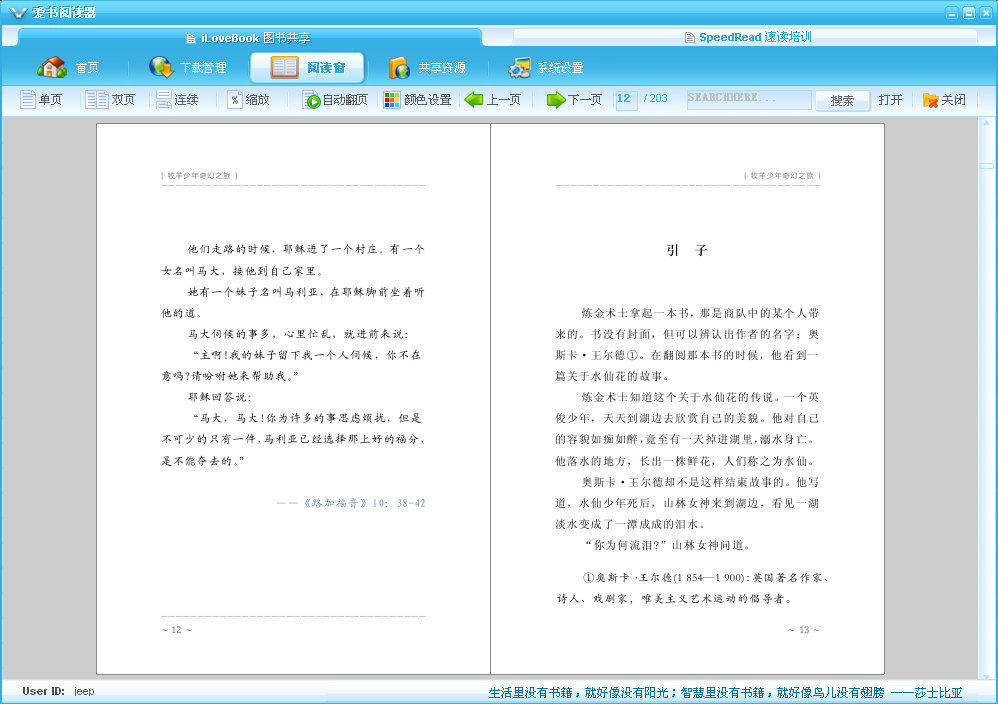
Task: Open 共享资源 shared resources
Action: (427, 67)
